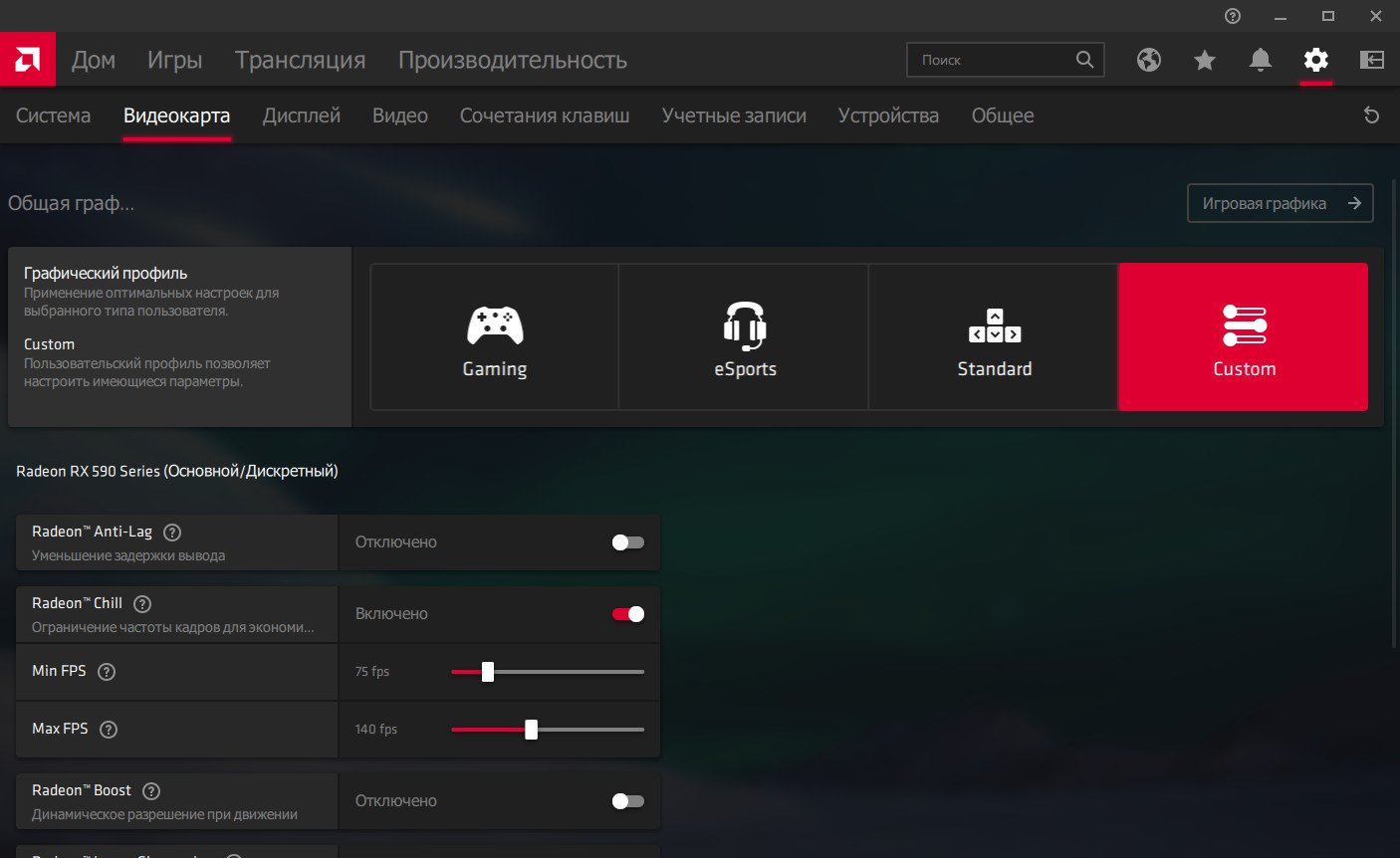Switch to the Дисплей tab
1400x858 pixels.
pos(301,115)
